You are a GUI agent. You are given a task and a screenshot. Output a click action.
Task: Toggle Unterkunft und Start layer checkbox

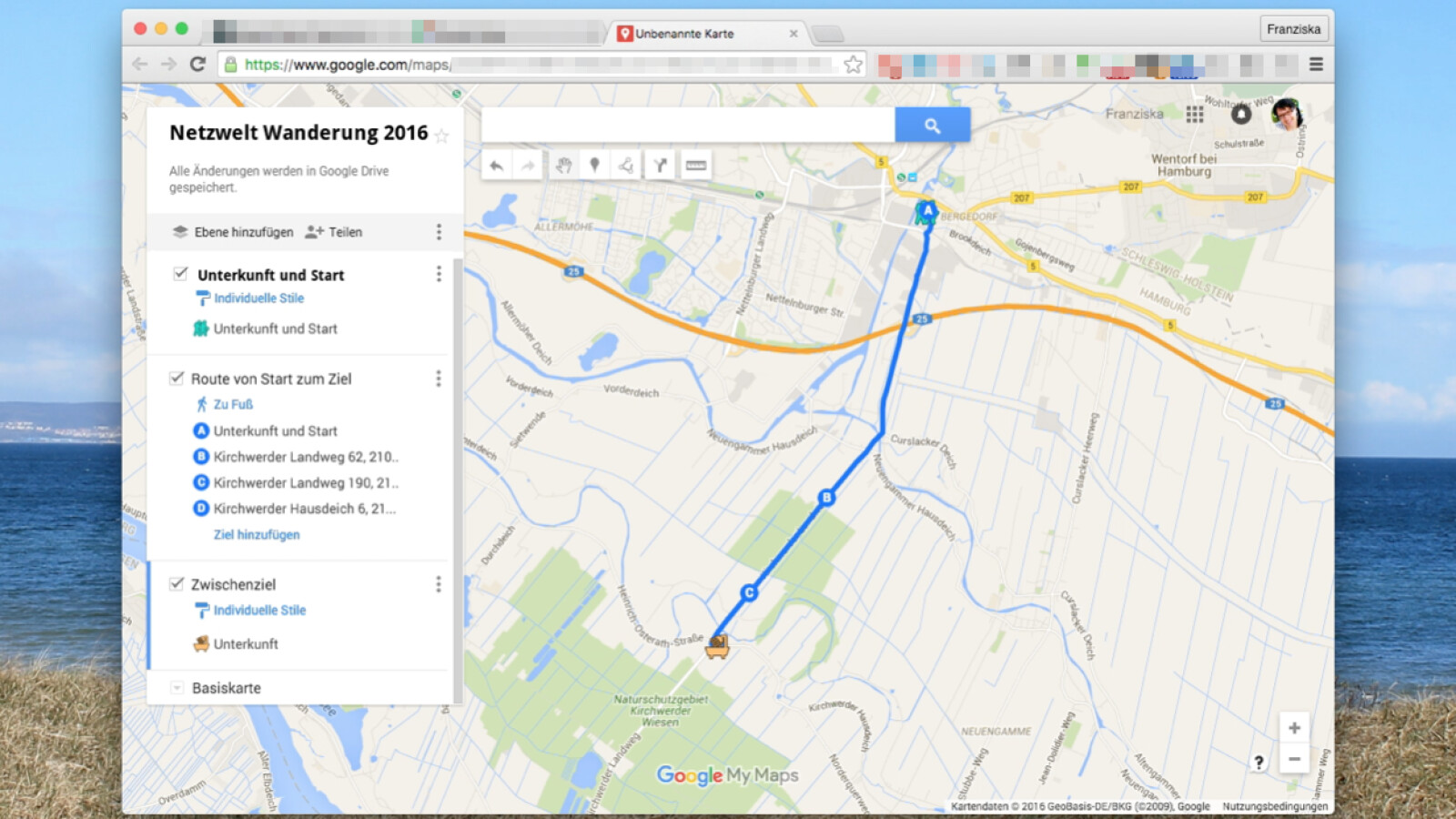[180, 274]
